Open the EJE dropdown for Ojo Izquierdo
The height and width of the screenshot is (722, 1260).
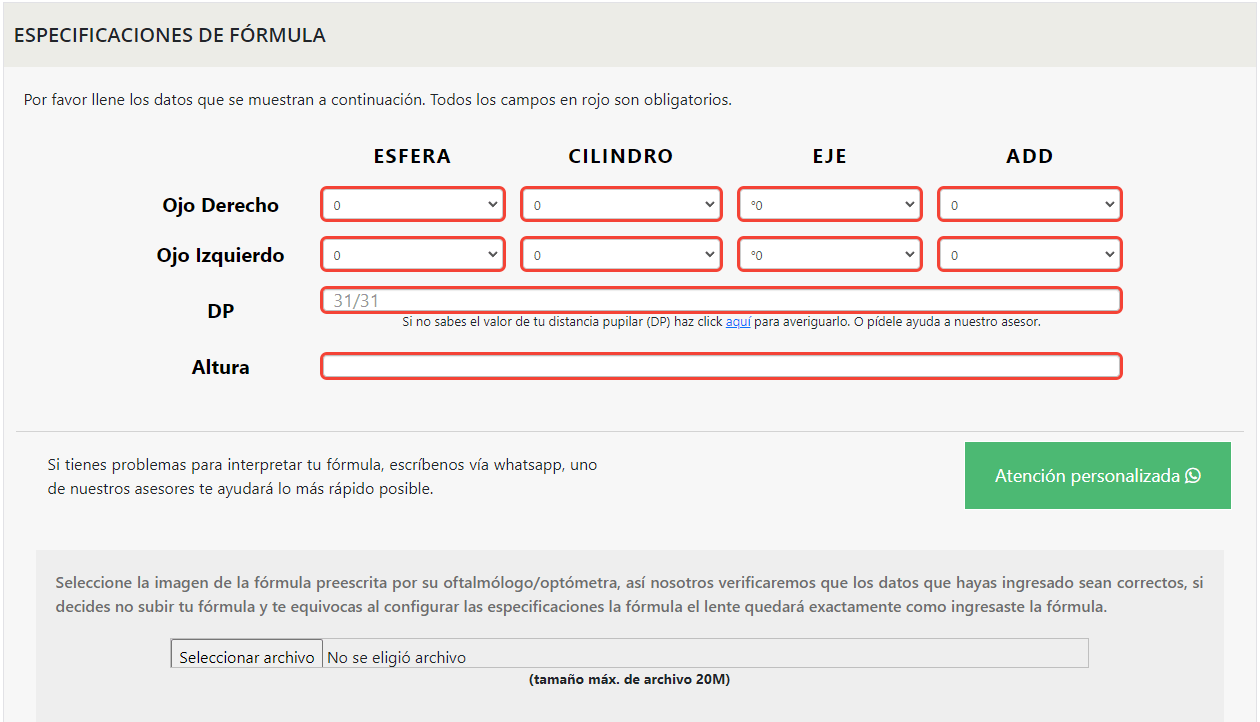pyautogui.click(x=830, y=254)
